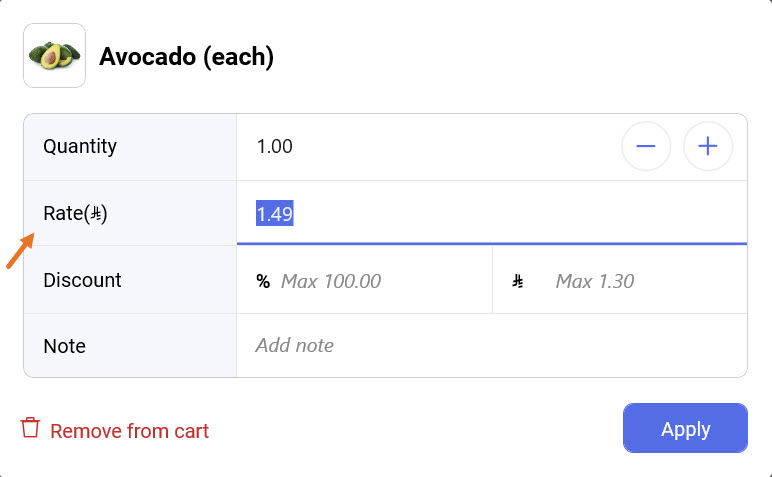Click the trash can icon
772x477 pixels.
[x=31, y=429]
